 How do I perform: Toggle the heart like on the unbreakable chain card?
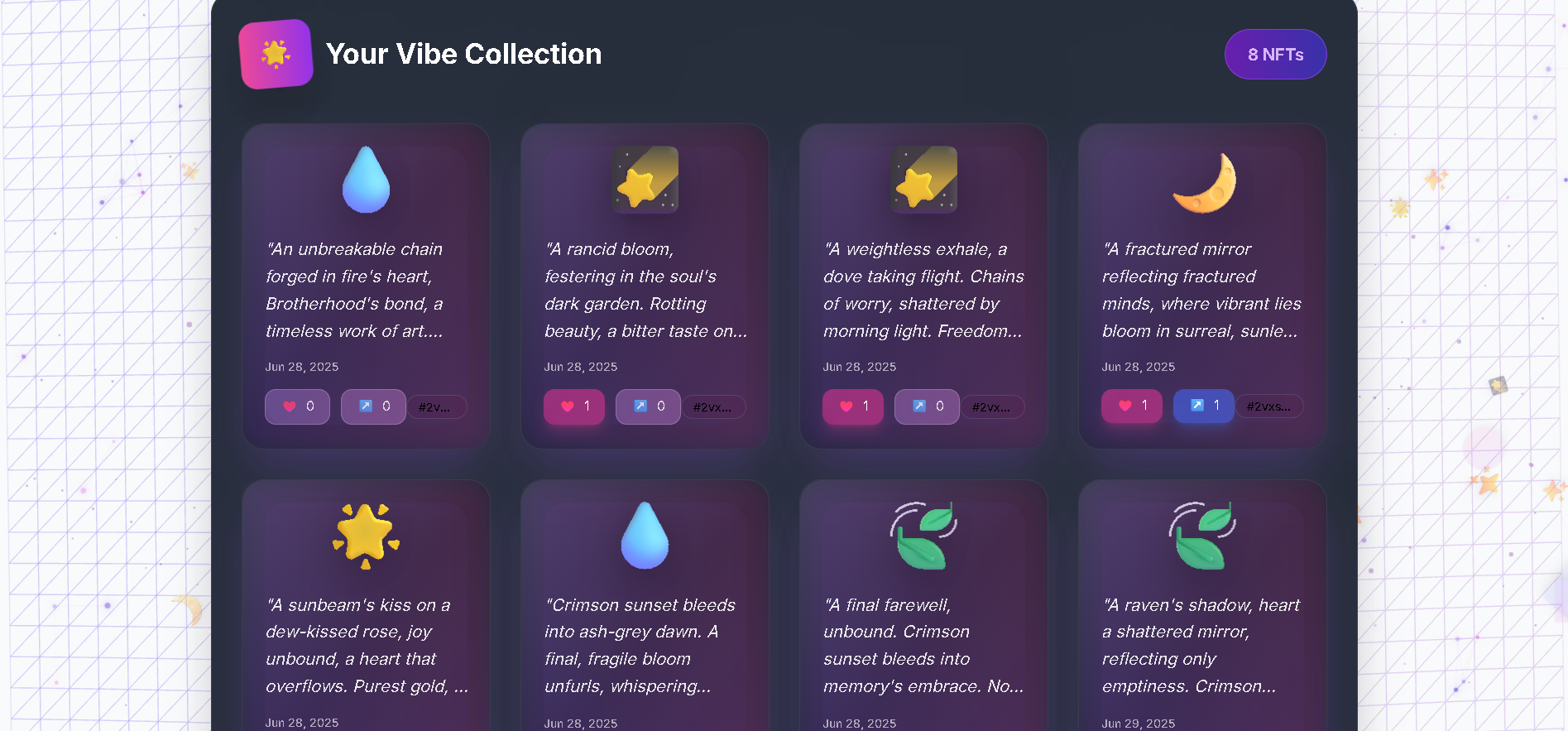297,406
